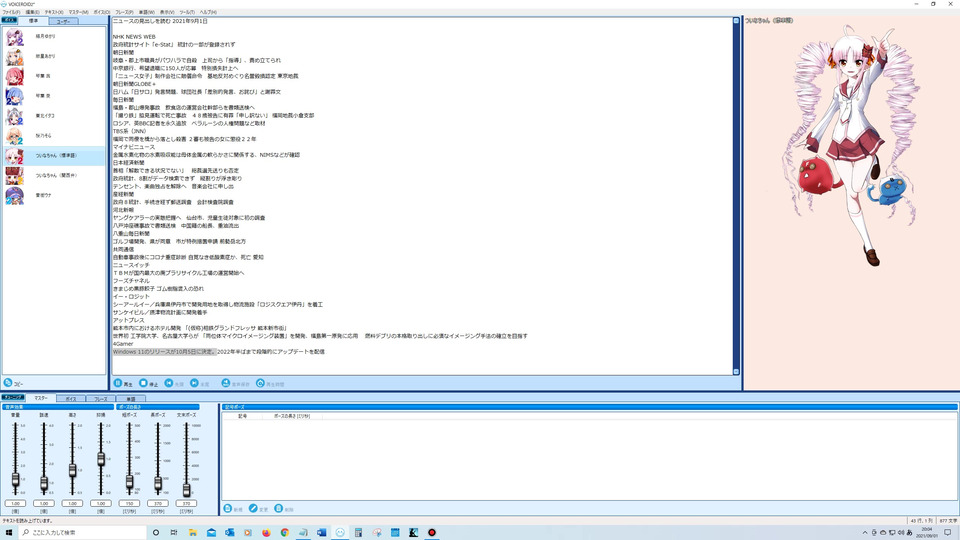Open the ツール(T) menu
This screenshot has width=960, height=540.
[187, 12]
